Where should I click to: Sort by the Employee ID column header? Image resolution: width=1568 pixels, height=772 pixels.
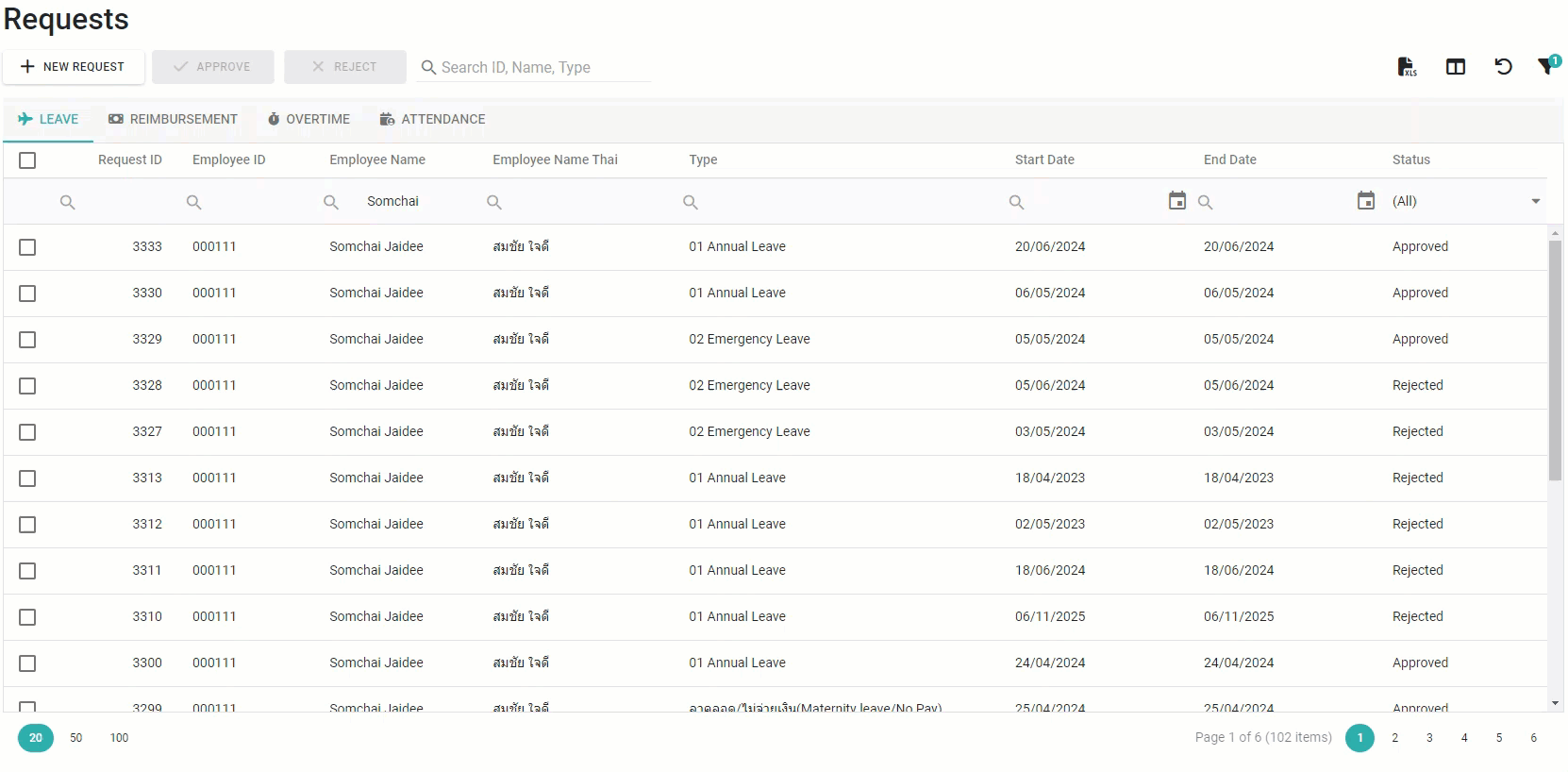pos(229,160)
